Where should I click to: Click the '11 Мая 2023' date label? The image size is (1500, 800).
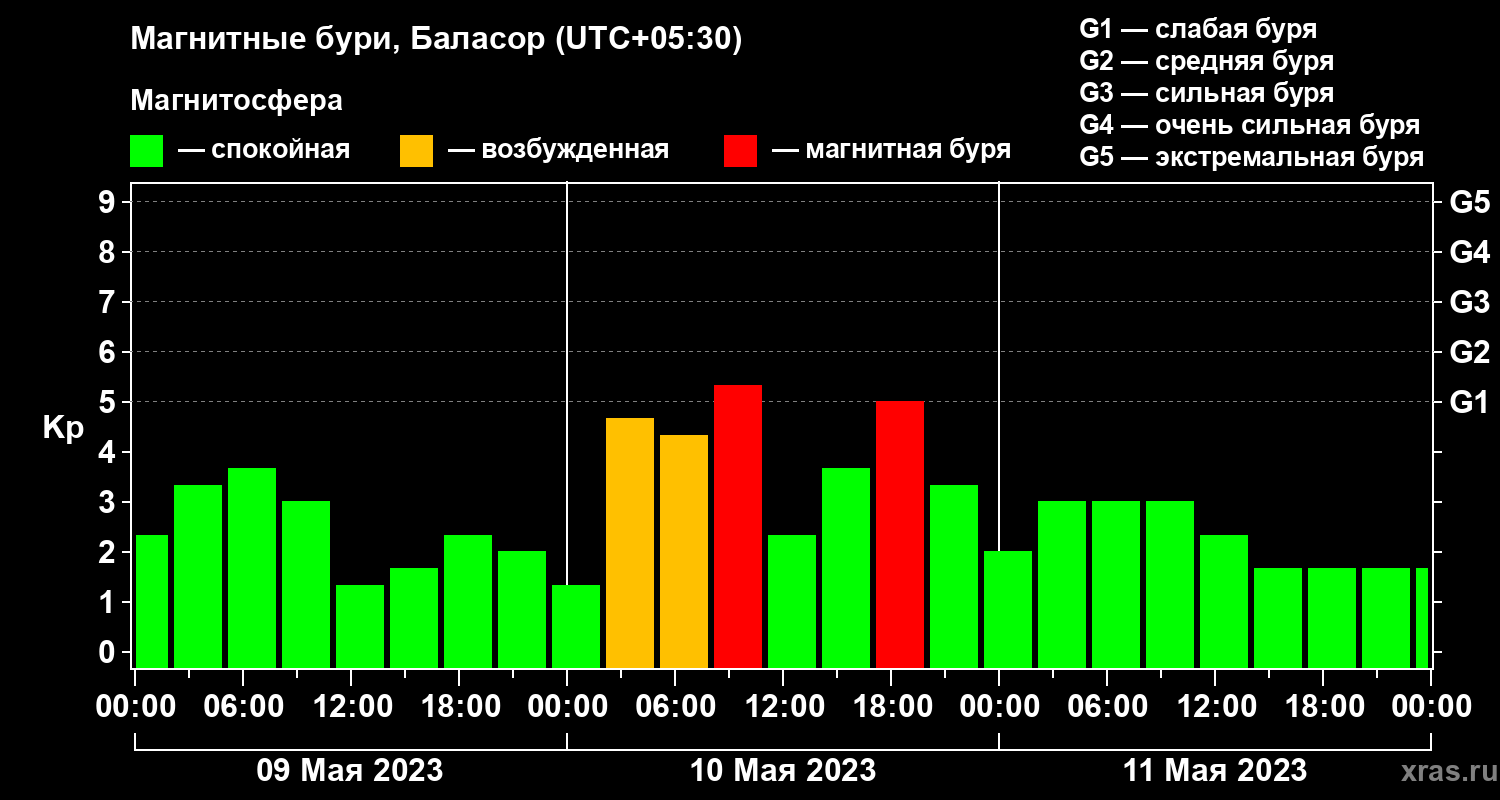pyautogui.click(x=1215, y=771)
